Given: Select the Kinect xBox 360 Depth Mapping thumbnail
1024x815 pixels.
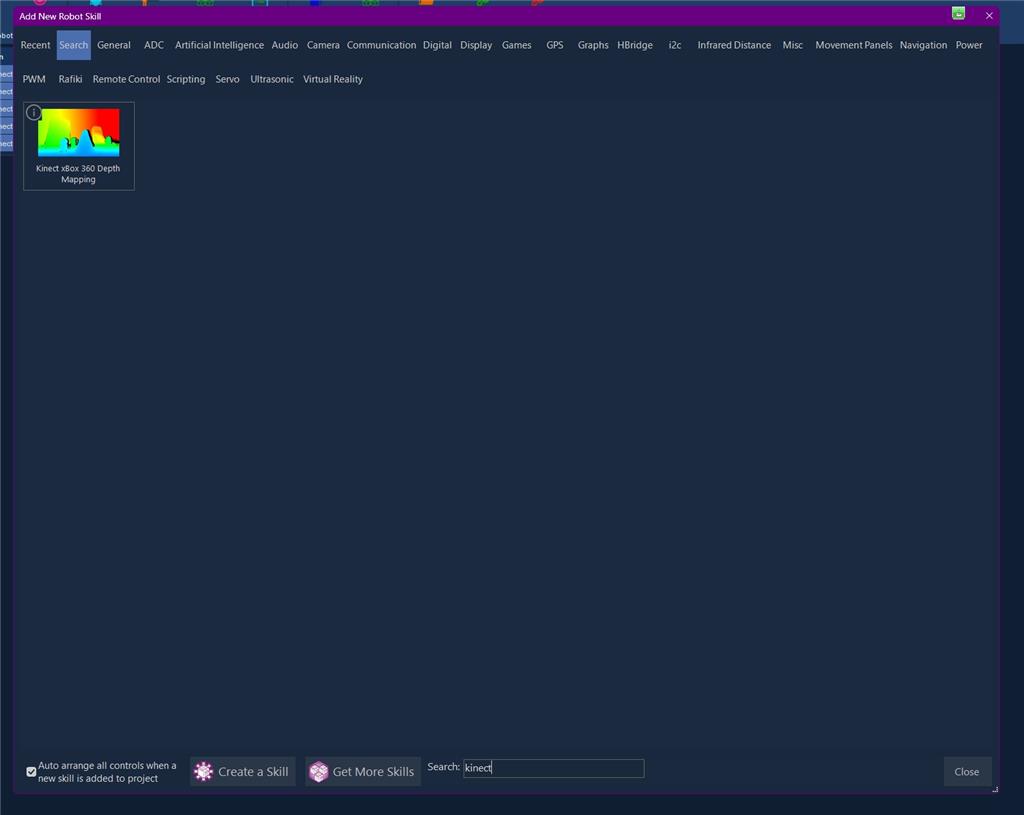Looking at the screenshot, I should (x=78, y=133).
